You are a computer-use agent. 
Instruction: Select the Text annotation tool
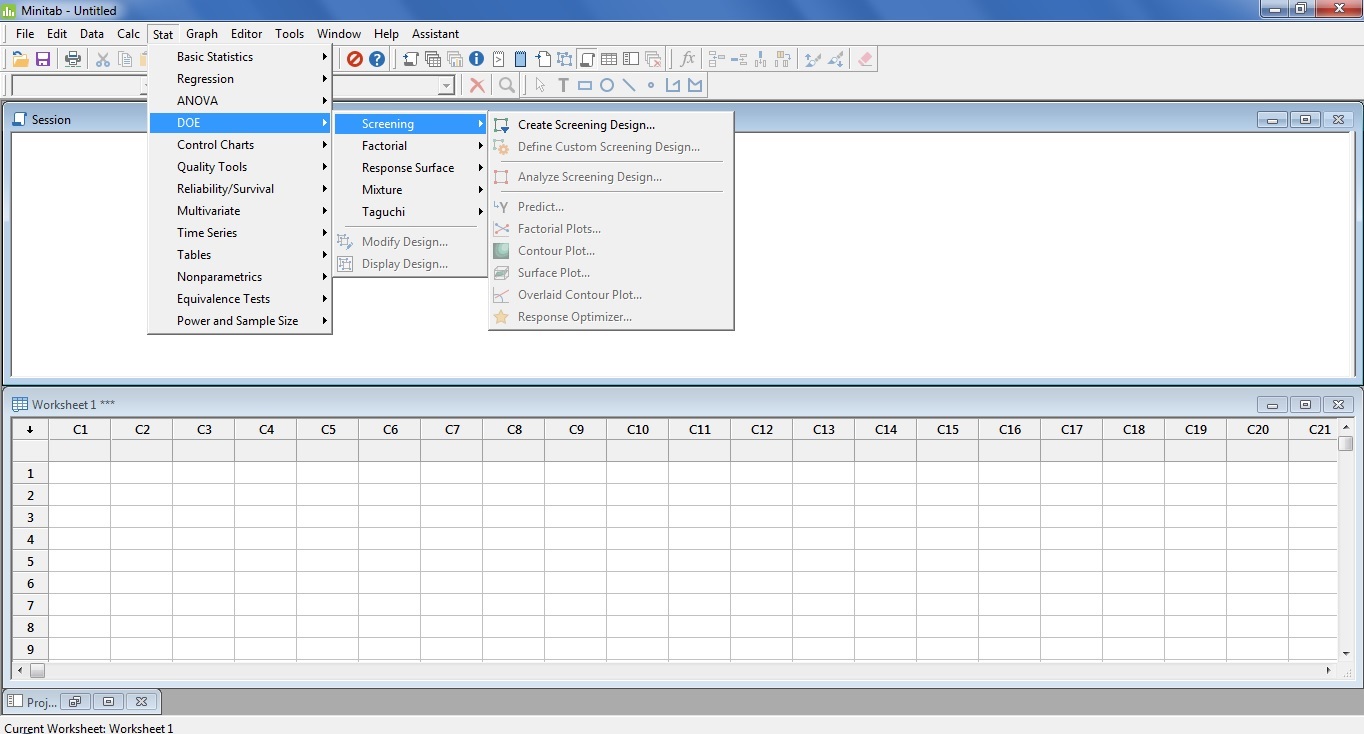point(562,85)
